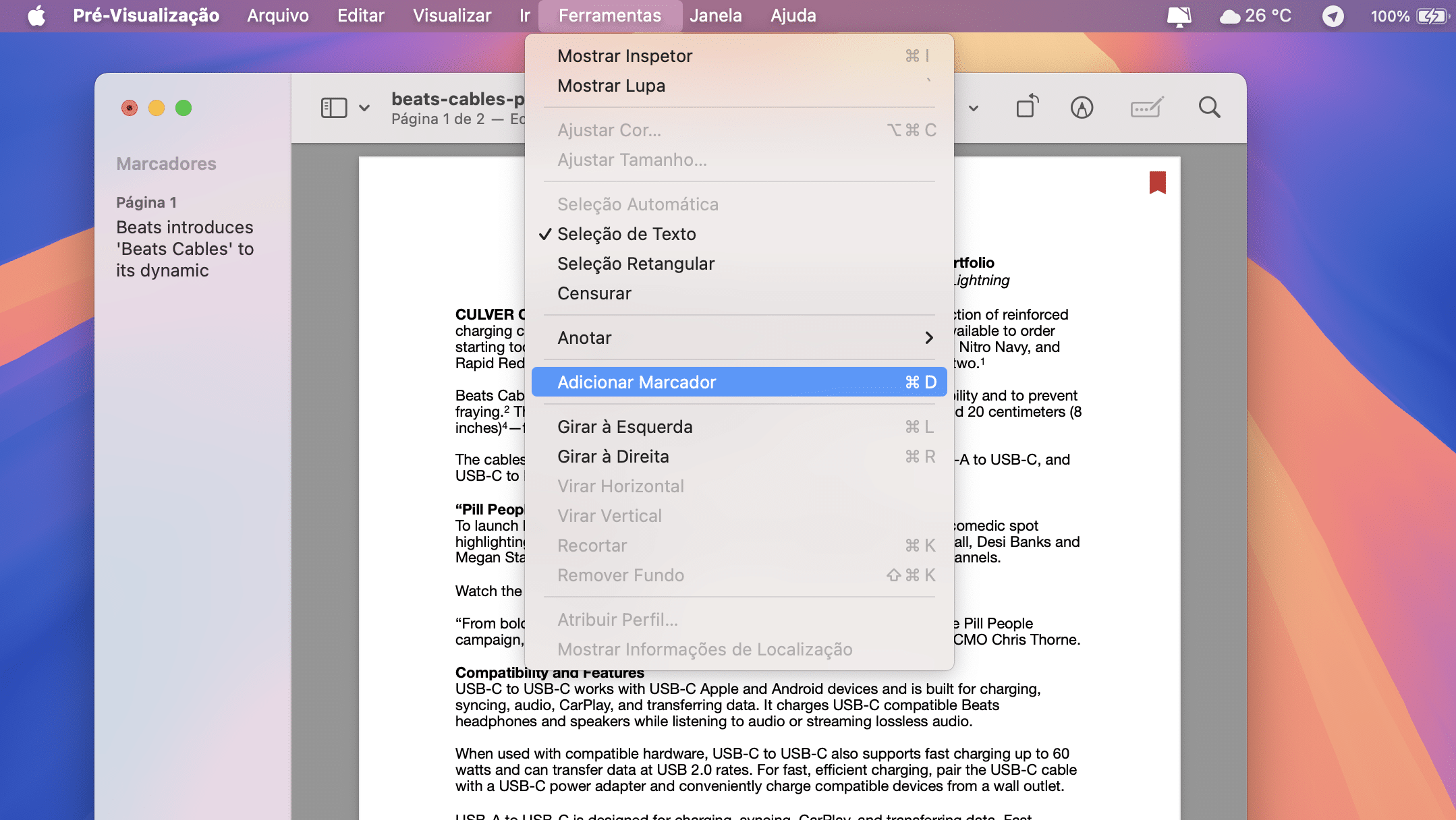This screenshot has height=820, width=1456.
Task: Open the Ir menu
Action: (525, 16)
